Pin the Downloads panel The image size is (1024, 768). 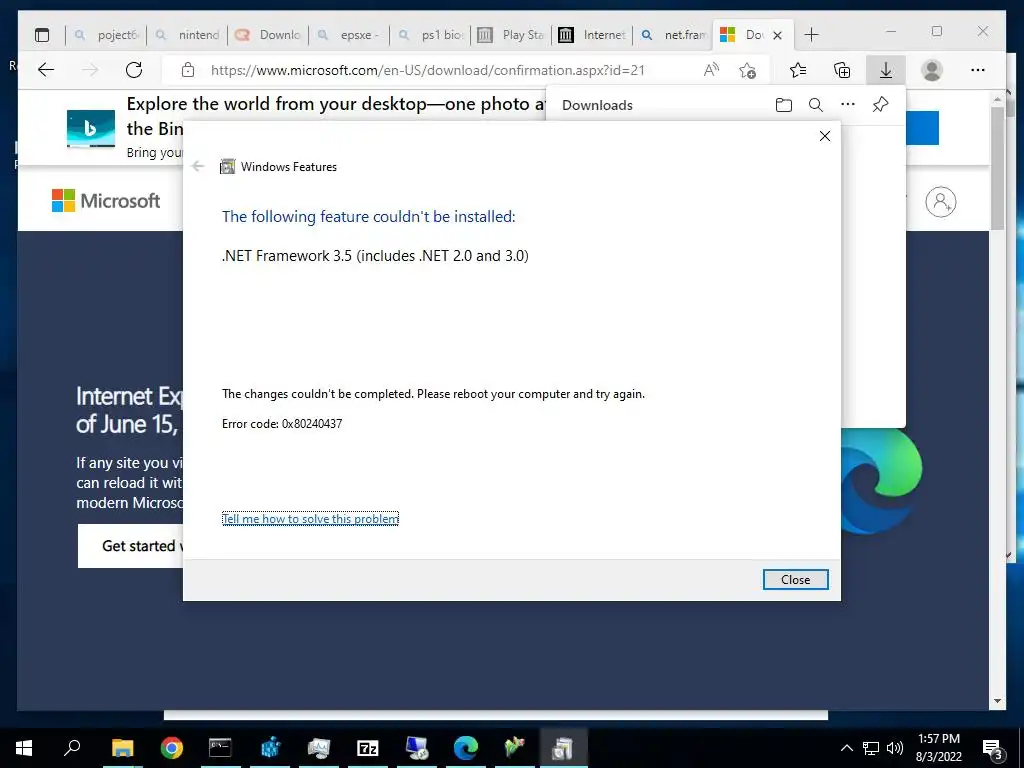point(880,104)
